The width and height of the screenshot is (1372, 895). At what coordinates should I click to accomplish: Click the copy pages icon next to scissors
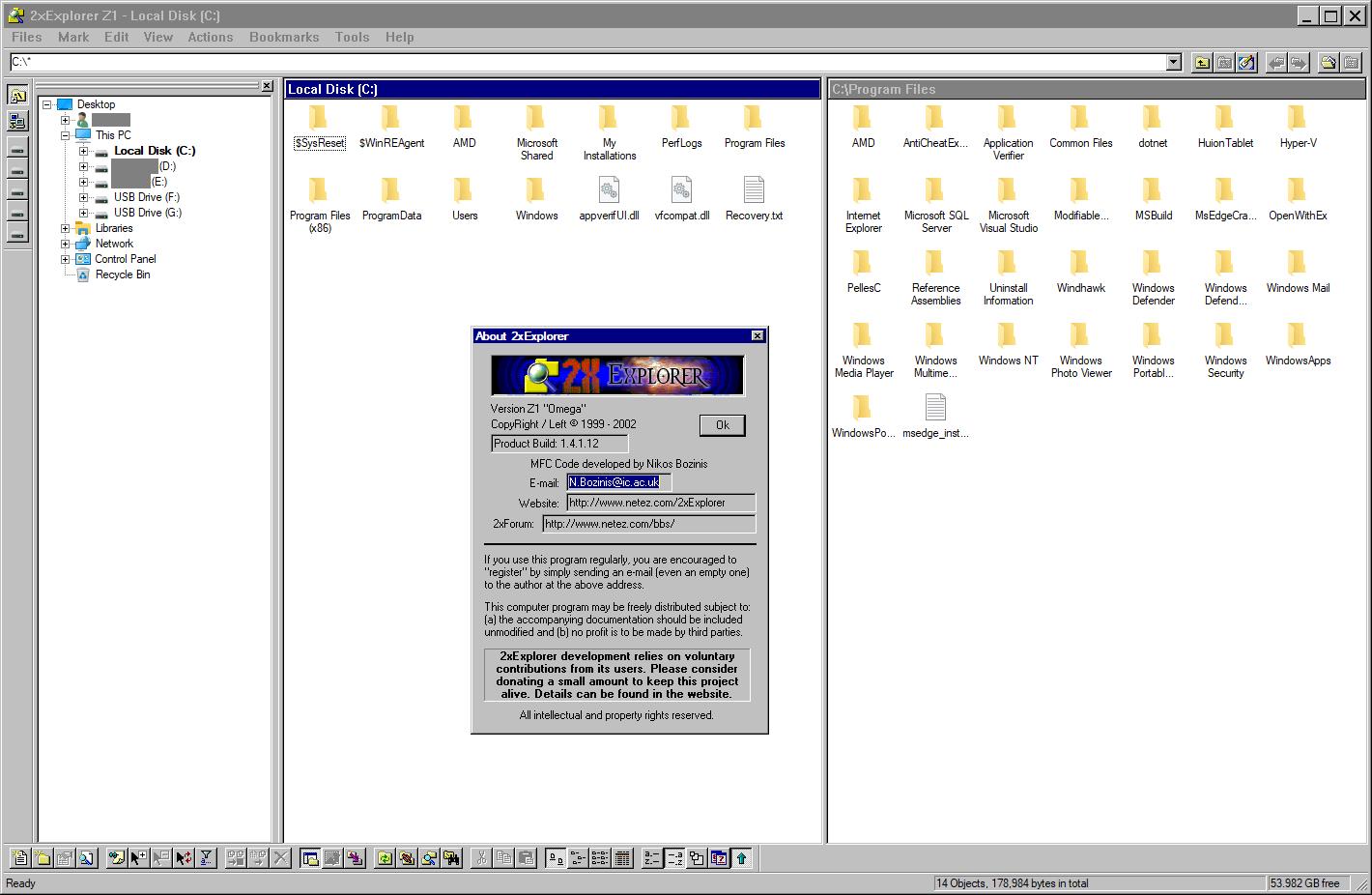[503, 857]
